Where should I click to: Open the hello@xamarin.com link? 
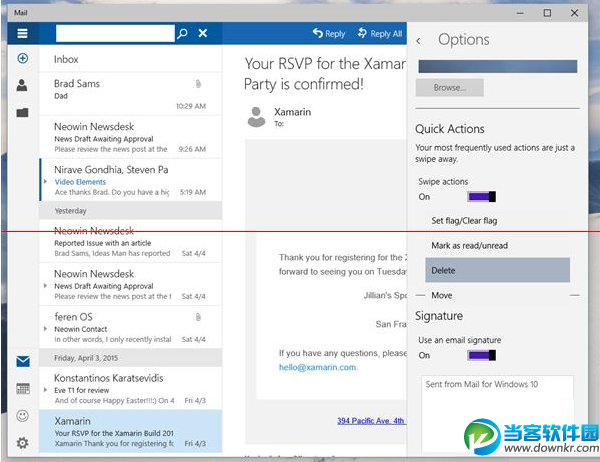tap(318, 367)
